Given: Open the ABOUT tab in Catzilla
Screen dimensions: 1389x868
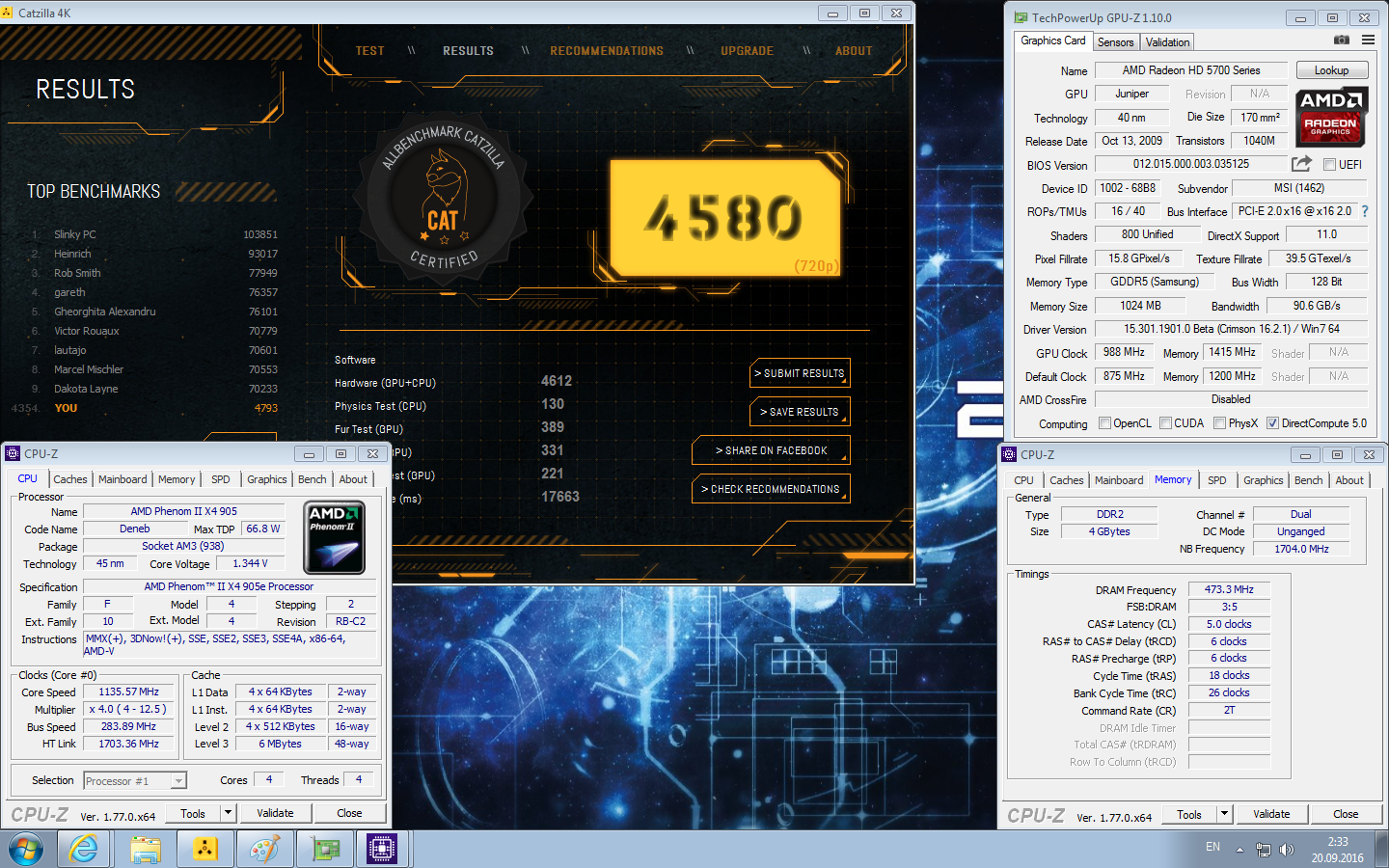Looking at the screenshot, I should coord(854,51).
